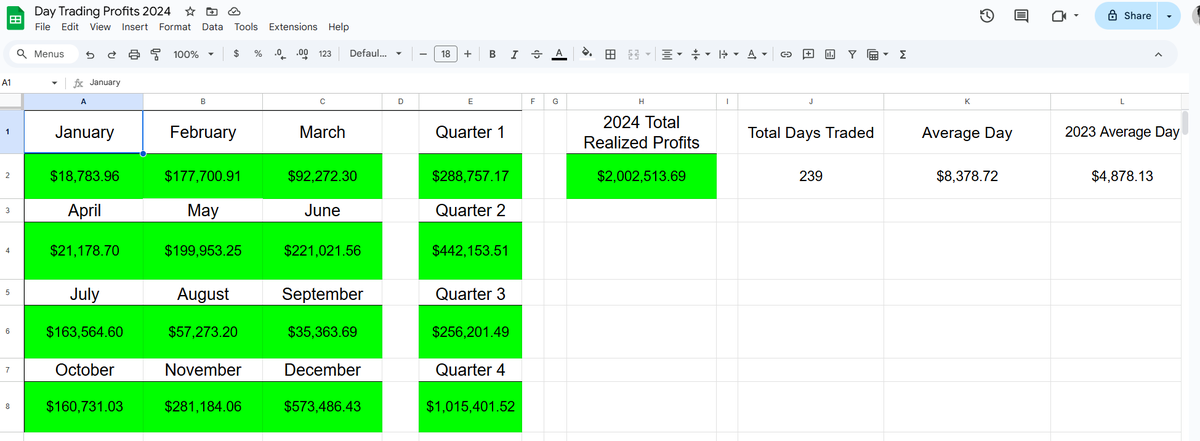The width and height of the screenshot is (1200, 441).
Task: Open the Format menu
Action: [x=175, y=27]
